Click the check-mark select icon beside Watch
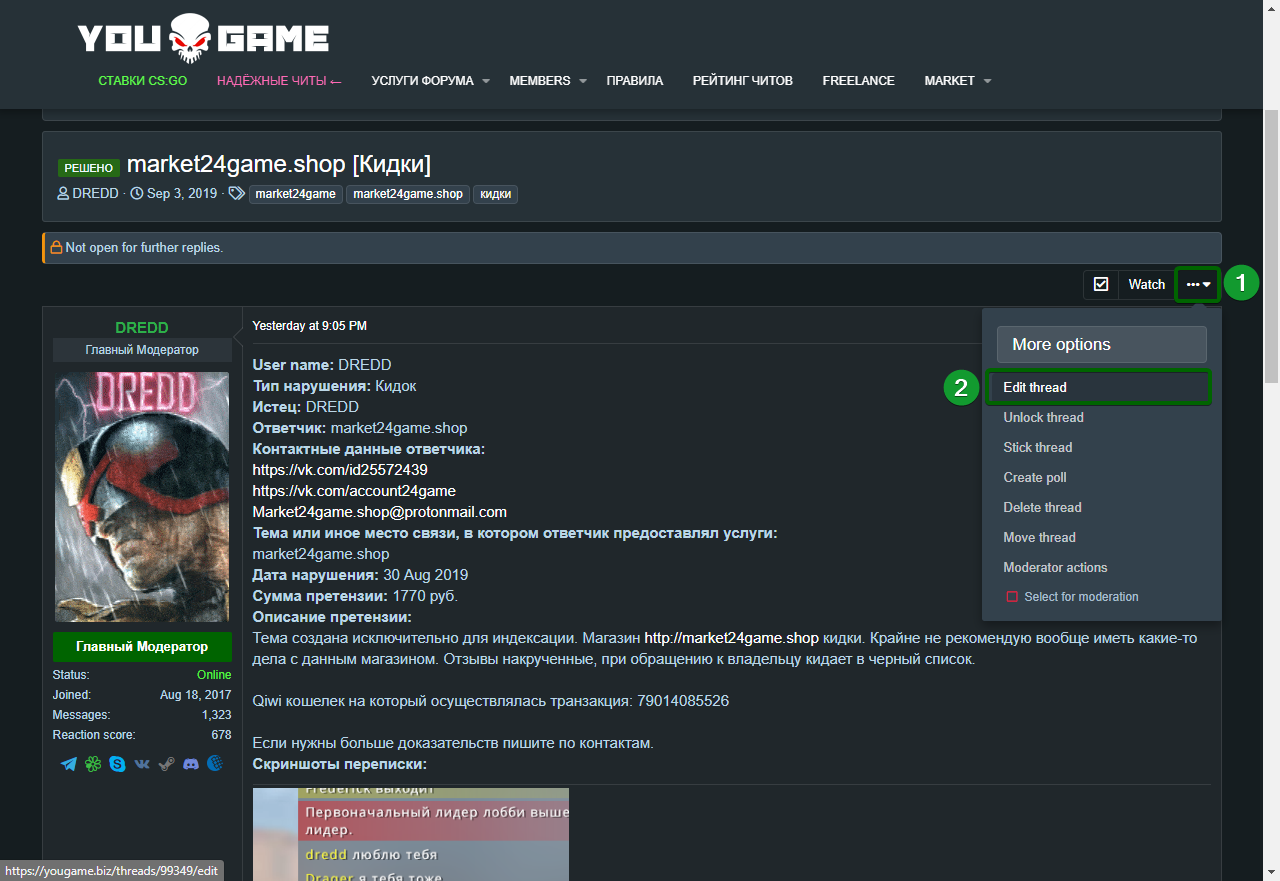Screen dimensions: 1280x881 (1101, 284)
